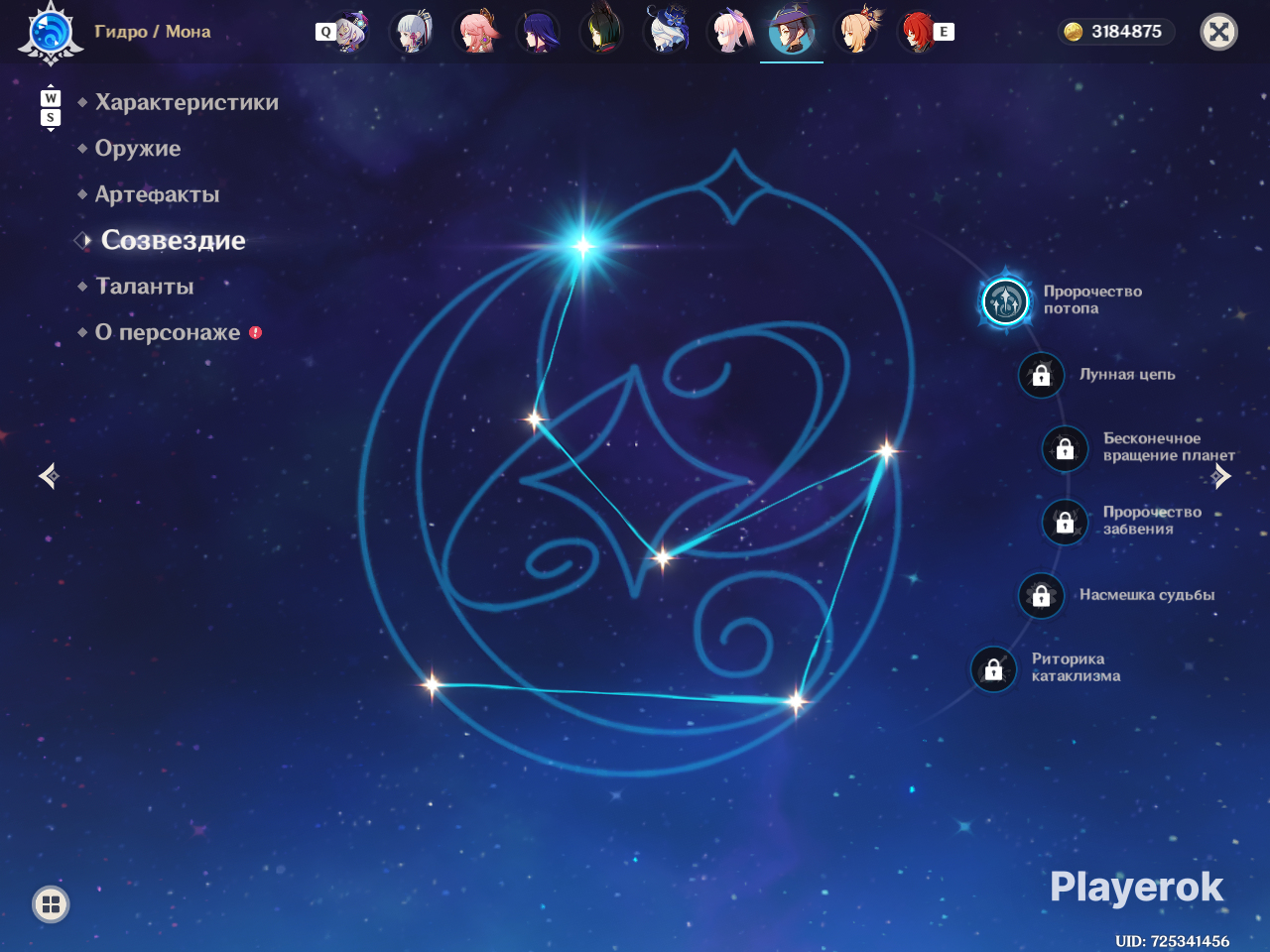The width and height of the screenshot is (1270, 952).
Task: Select the purple witch-hat character avatar beside Q
Action: coord(349,32)
